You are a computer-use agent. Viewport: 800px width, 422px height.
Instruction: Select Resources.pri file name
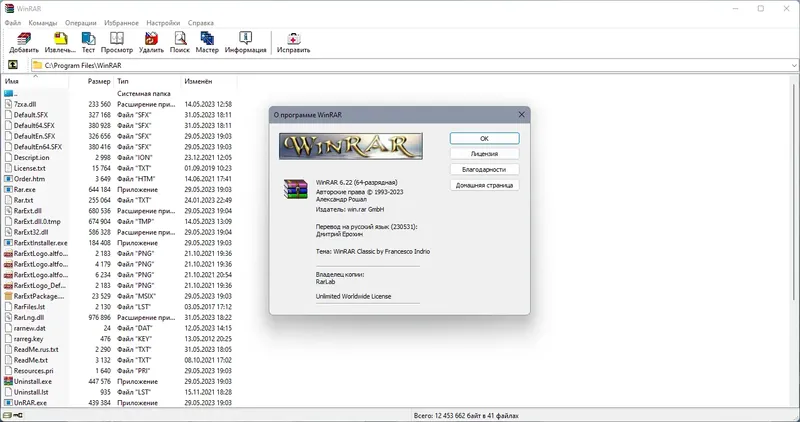pyautogui.click(x=33, y=371)
